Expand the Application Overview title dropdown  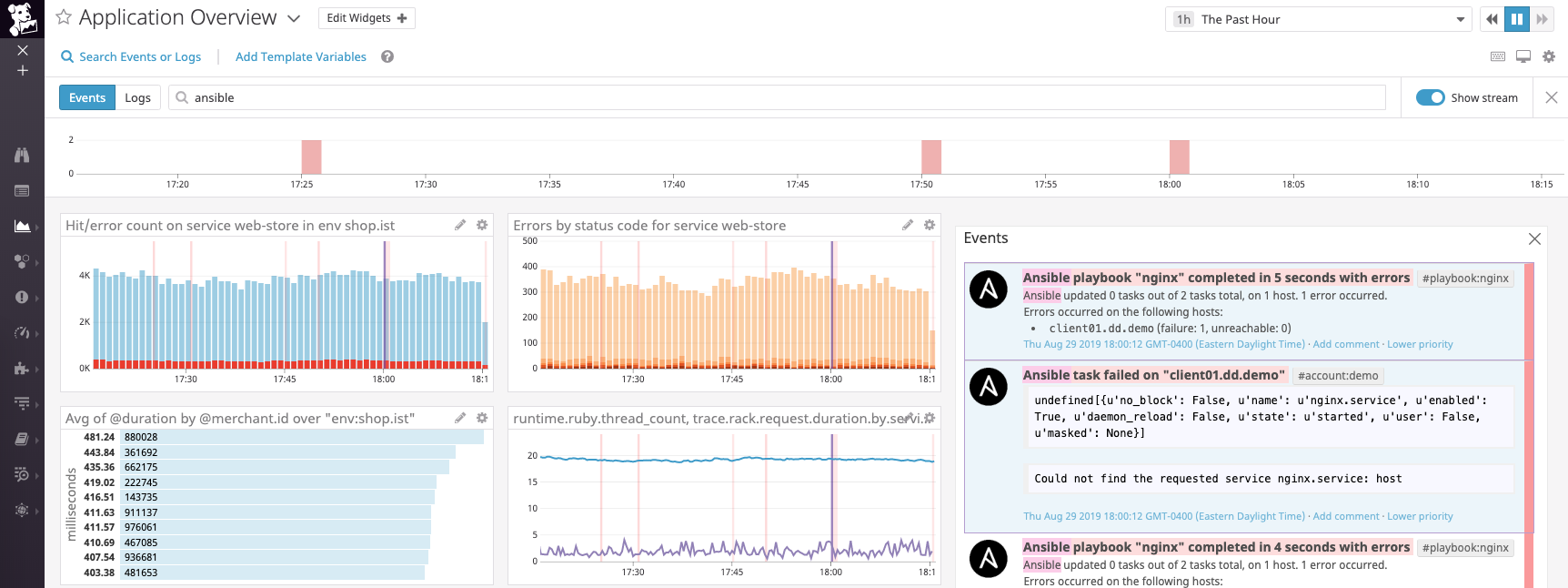(x=294, y=18)
